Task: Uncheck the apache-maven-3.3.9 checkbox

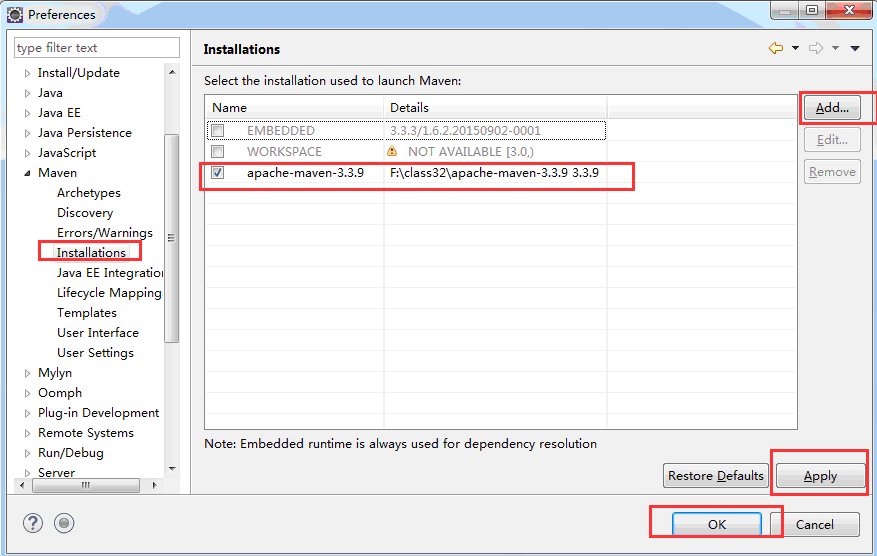Action: pos(218,172)
